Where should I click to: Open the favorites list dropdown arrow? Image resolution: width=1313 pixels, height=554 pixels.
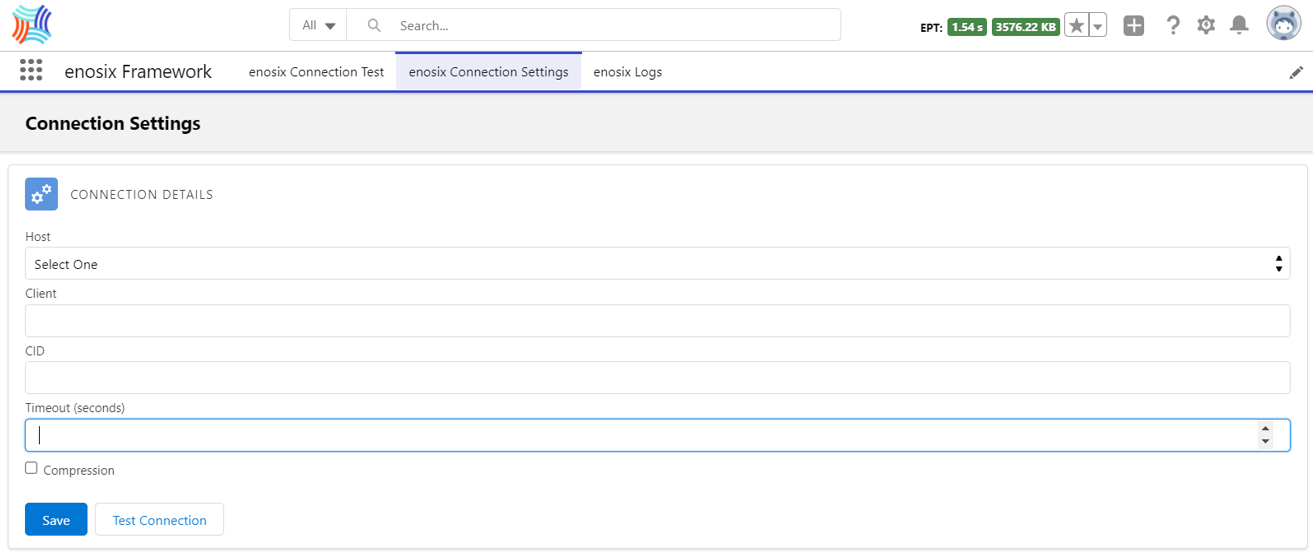1097,26
